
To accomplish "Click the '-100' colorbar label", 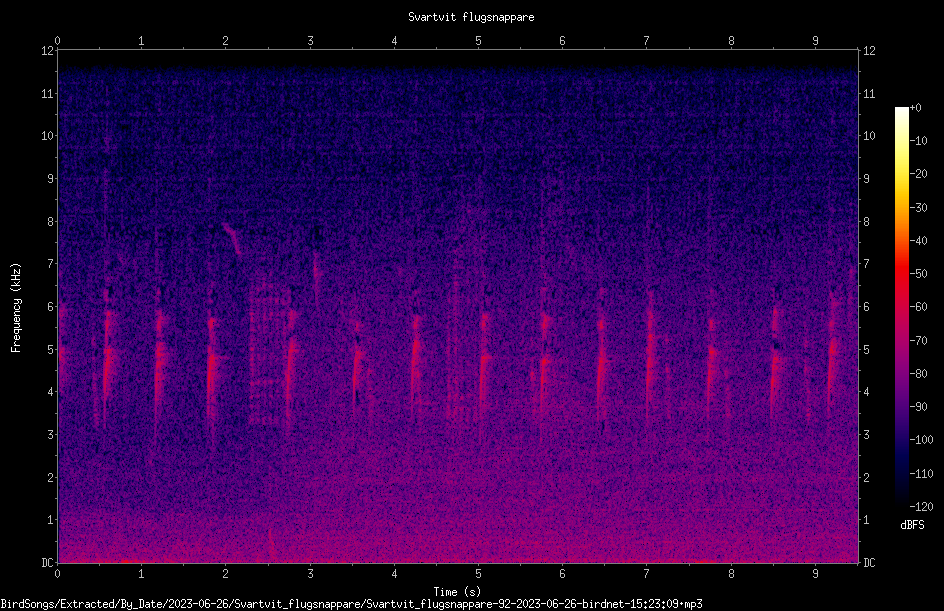I will (x=921, y=440).
